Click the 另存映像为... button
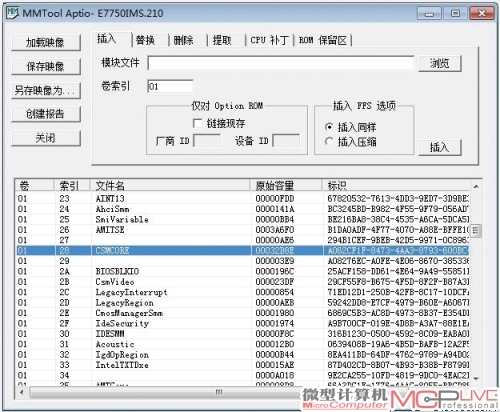Viewport: 500px width, 412px height. pos(46,90)
